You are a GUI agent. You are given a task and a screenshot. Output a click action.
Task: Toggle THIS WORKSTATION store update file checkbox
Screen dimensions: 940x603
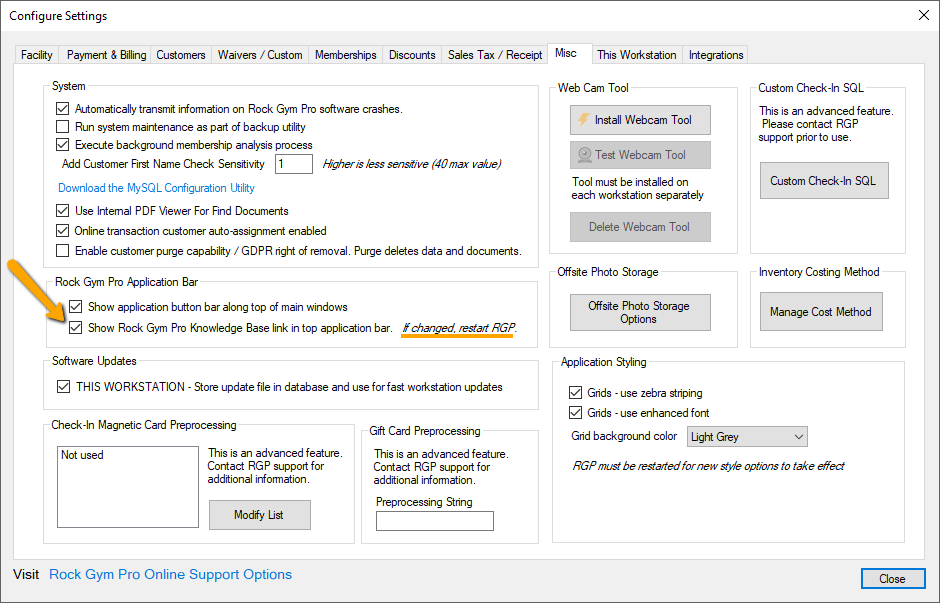coord(63,387)
